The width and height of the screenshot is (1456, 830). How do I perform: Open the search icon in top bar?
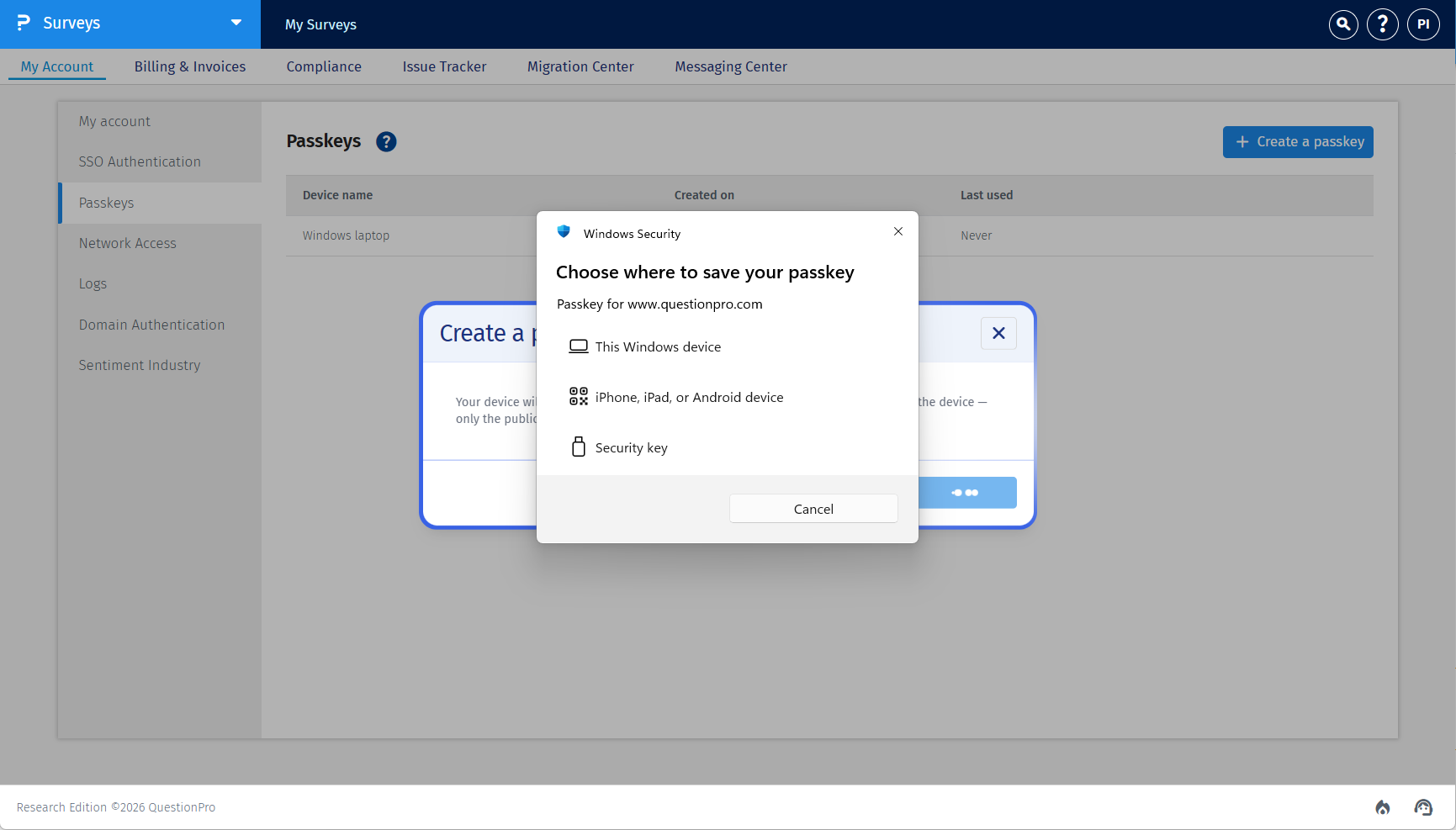pos(1343,24)
